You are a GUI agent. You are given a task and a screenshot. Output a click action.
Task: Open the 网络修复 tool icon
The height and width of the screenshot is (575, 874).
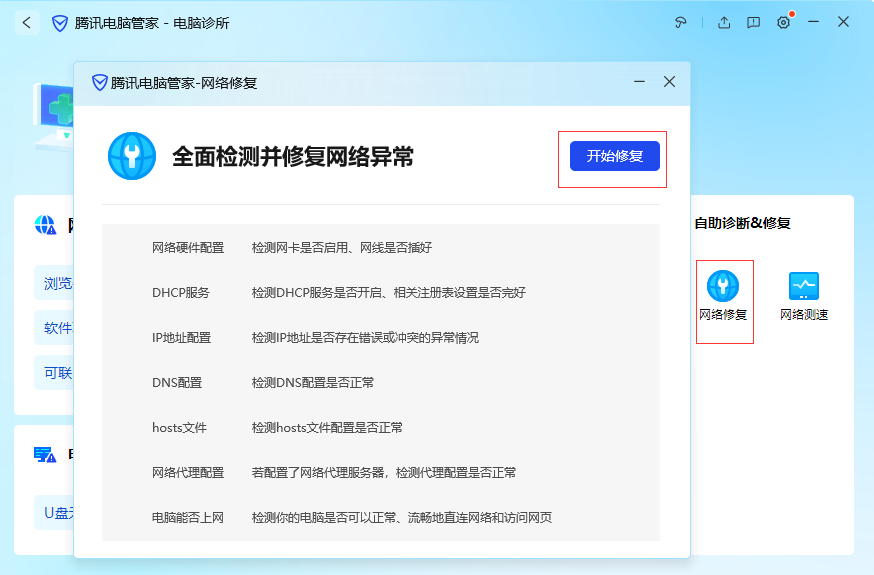(x=723, y=286)
